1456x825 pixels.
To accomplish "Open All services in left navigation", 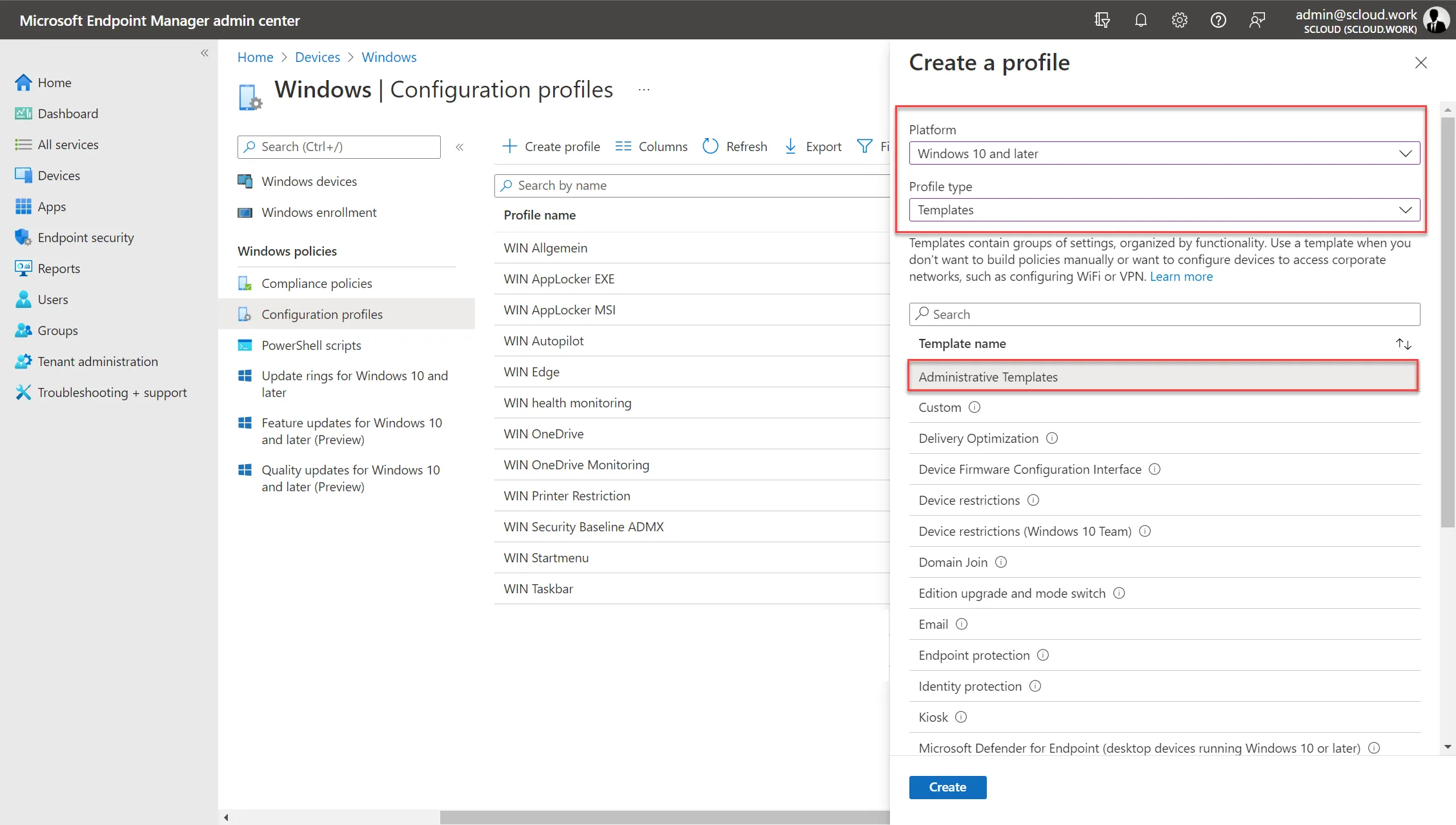I will point(68,145).
